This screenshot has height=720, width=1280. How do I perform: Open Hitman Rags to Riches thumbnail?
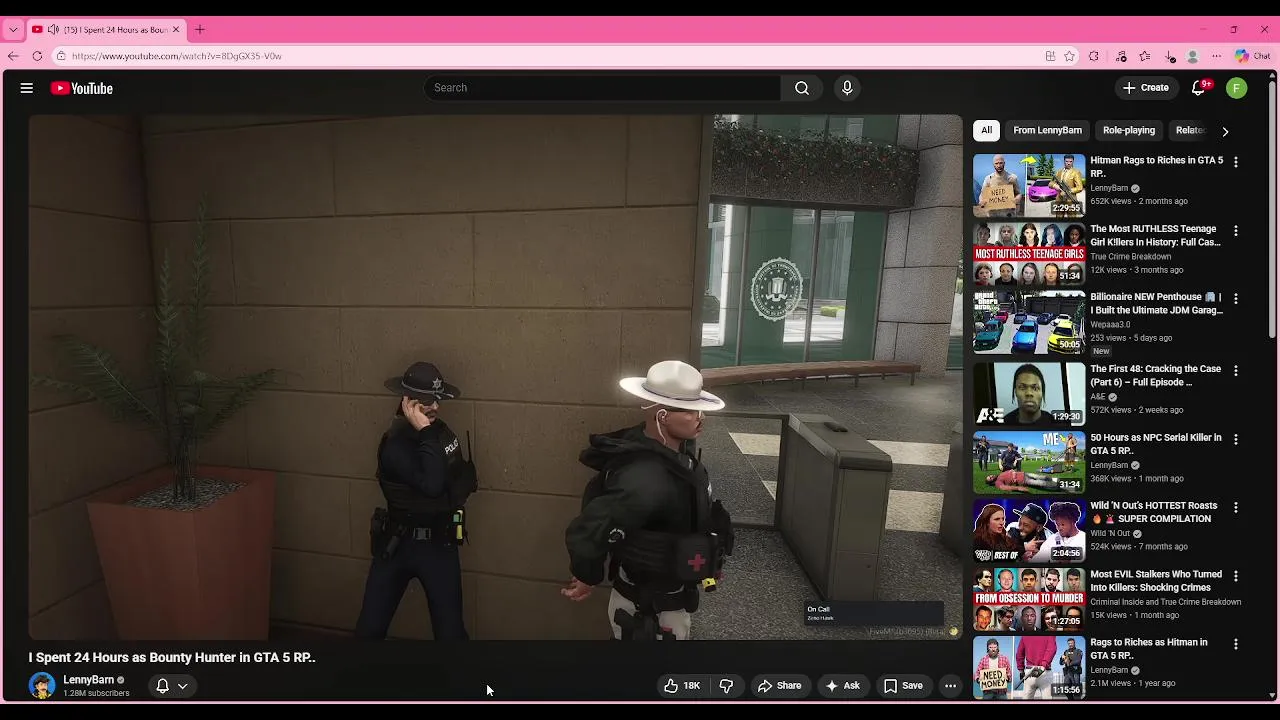[x=1029, y=185]
